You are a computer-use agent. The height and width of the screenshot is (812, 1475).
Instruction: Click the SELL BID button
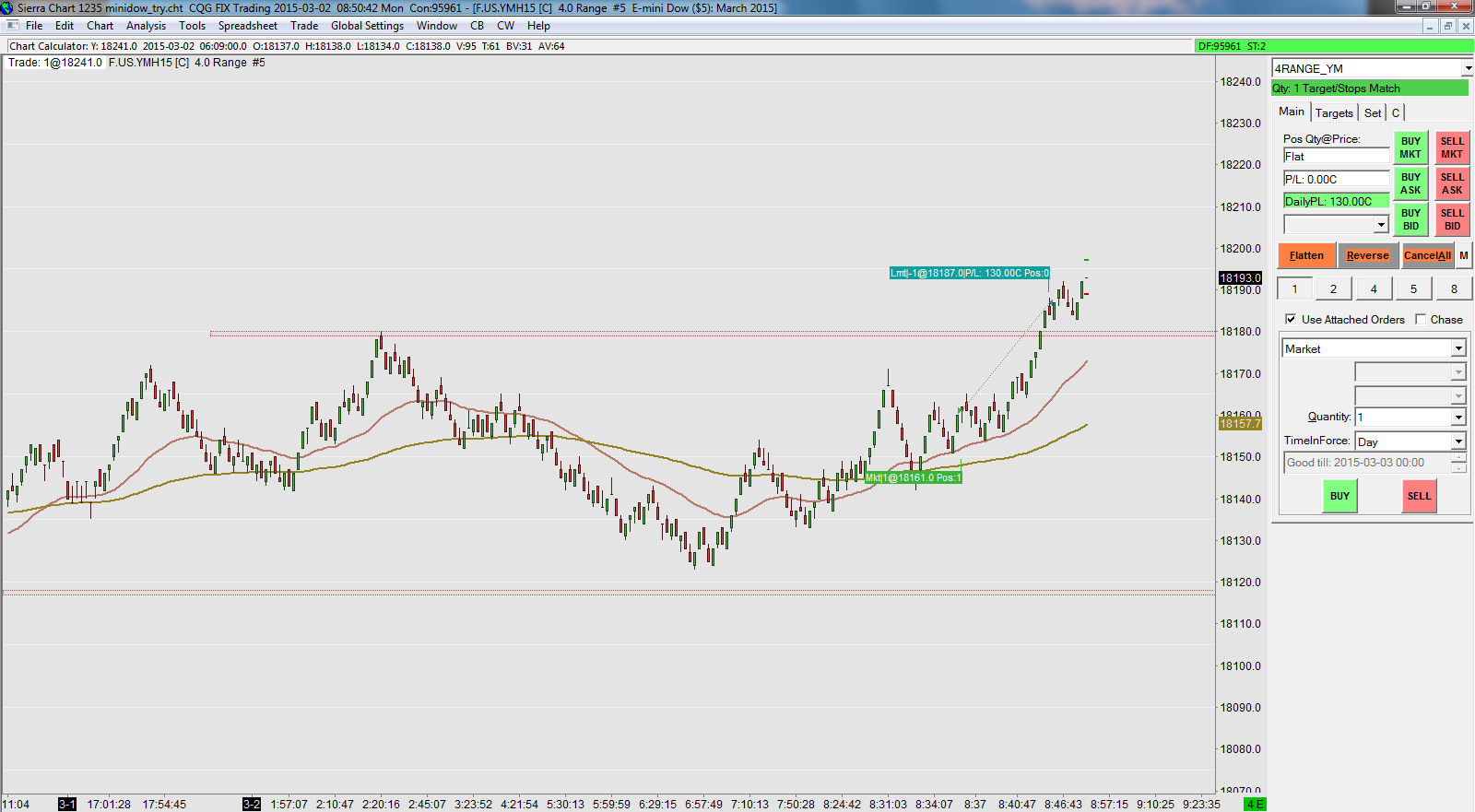[1452, 219]
